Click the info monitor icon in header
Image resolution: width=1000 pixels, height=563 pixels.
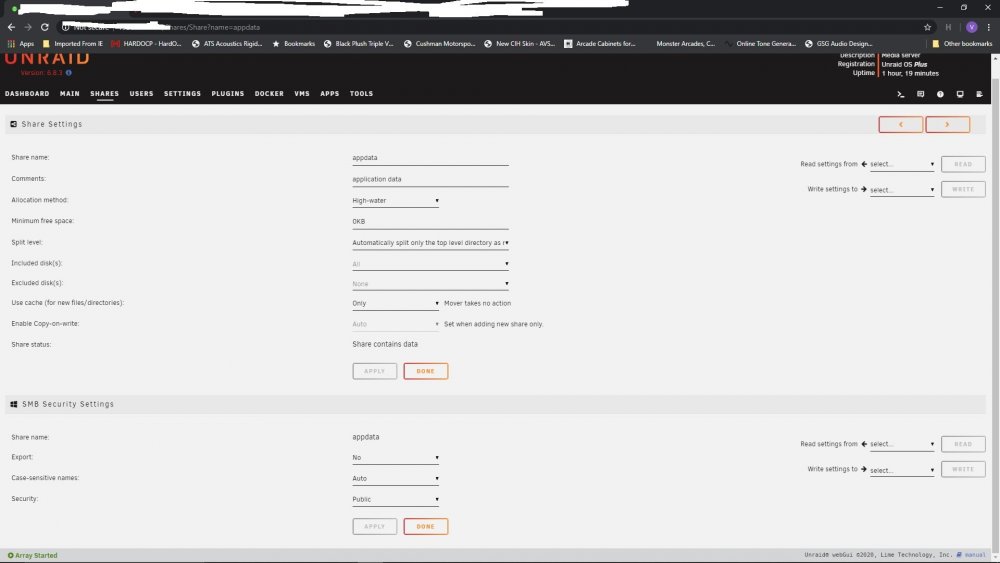point(960,94)
